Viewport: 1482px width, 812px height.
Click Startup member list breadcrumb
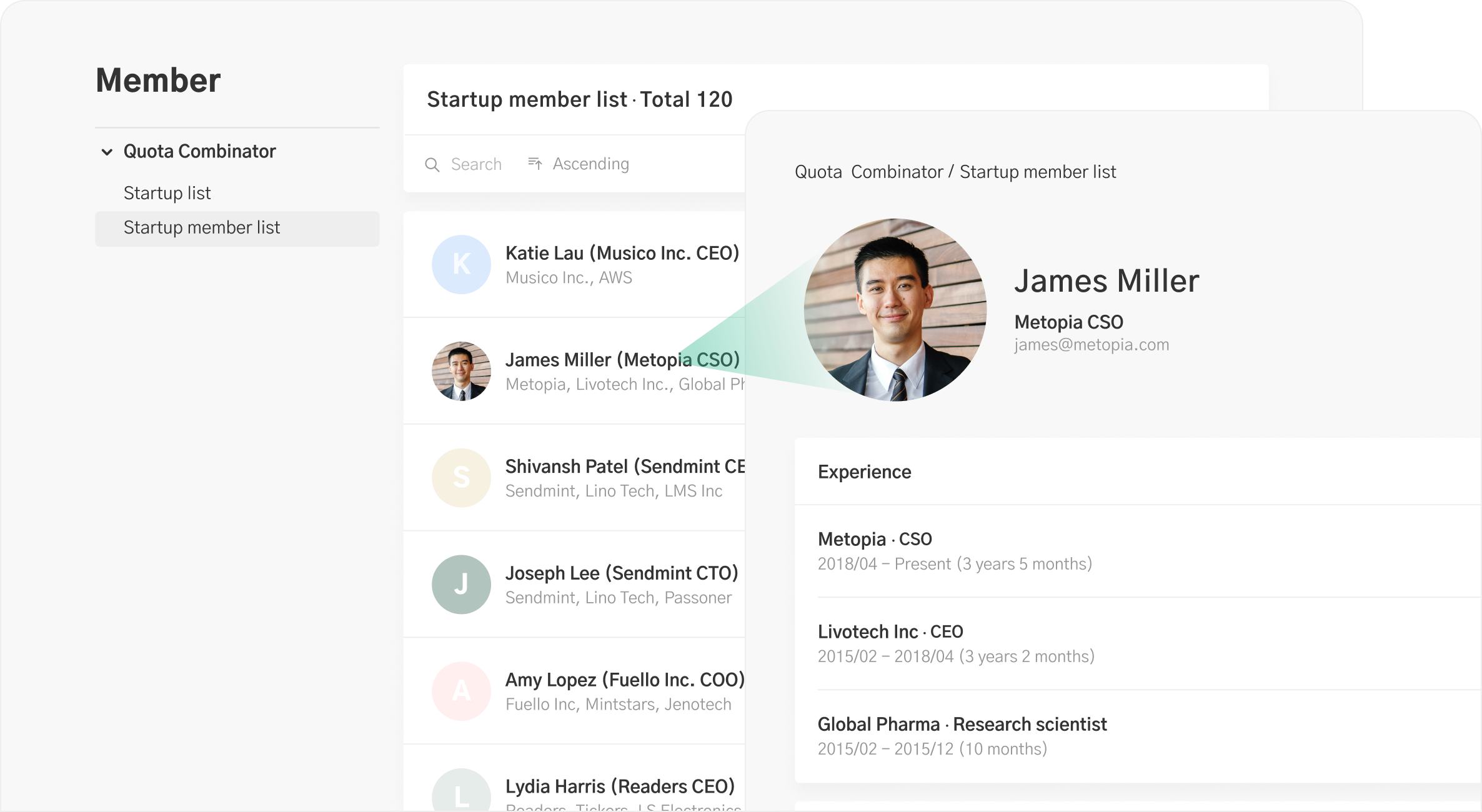click(x=1037, y=172)
